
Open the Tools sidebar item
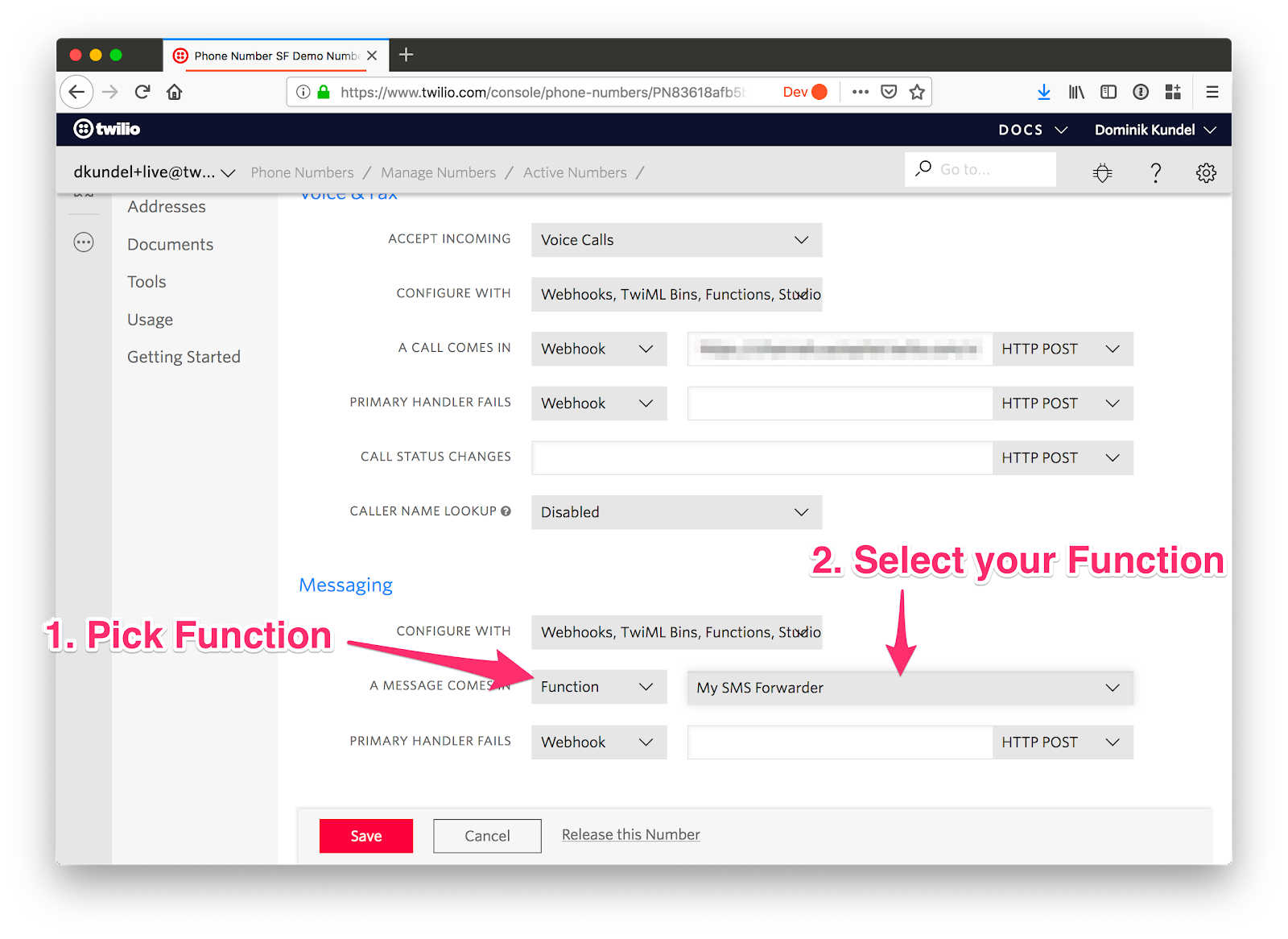click(x=147, y=282)
